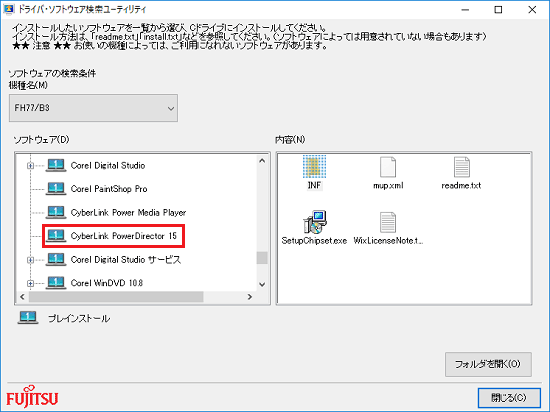This screenshot has height=412, width=550.
Task: Close the utility window with X
Action: [x=532, y=9]
